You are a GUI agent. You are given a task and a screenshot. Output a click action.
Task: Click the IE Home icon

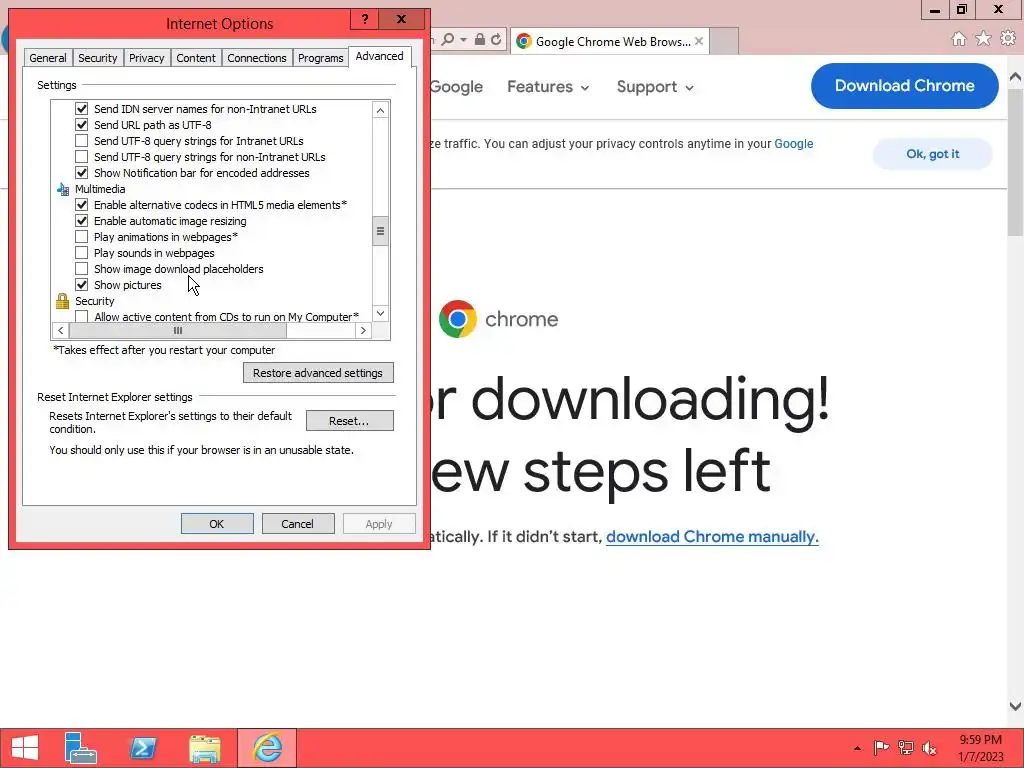958,39
